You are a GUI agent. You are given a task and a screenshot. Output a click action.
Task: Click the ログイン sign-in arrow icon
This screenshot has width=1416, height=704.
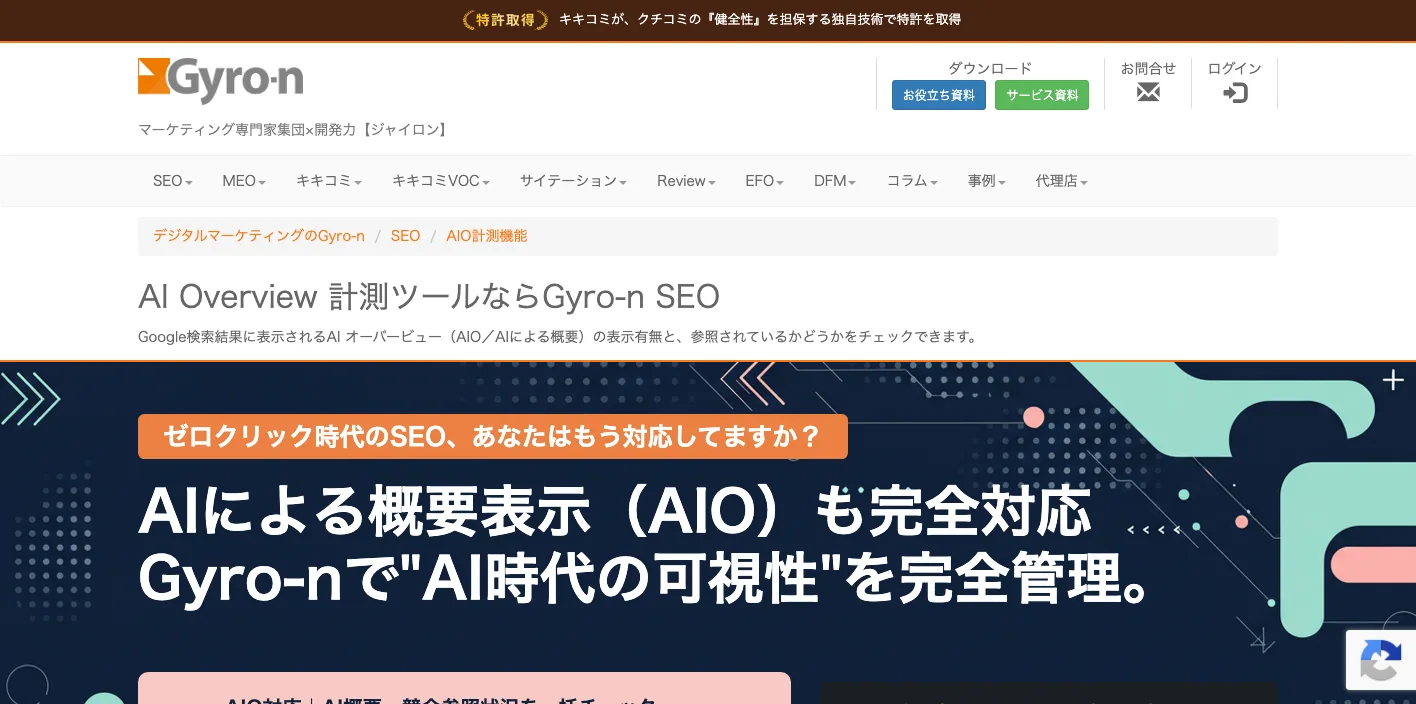[1235, 93]
